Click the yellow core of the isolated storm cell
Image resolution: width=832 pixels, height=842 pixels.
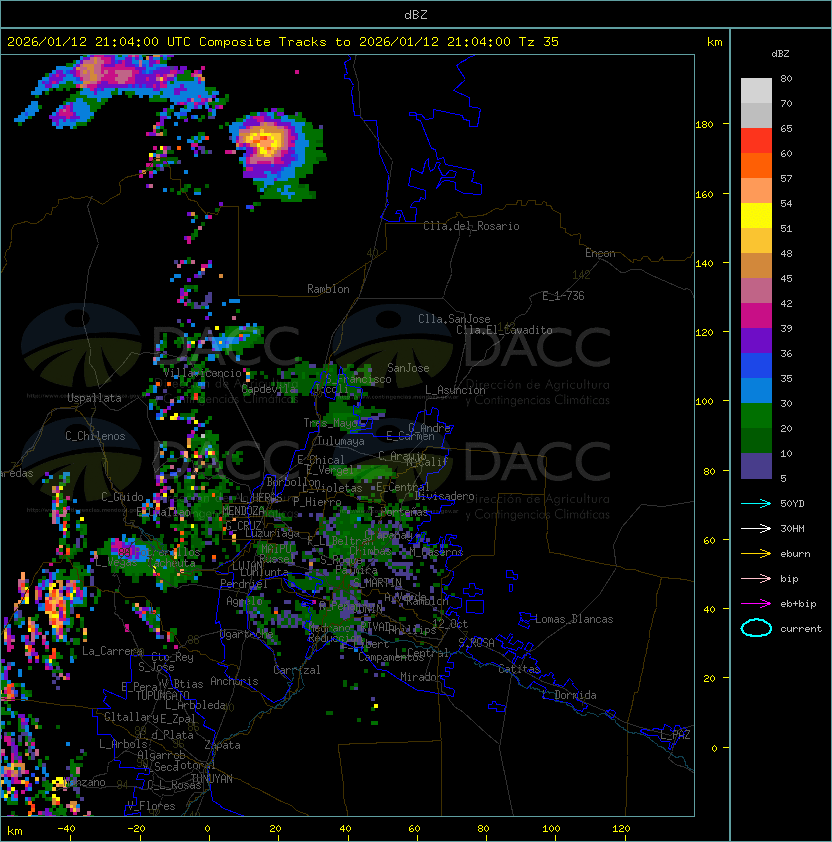(267, 143)
